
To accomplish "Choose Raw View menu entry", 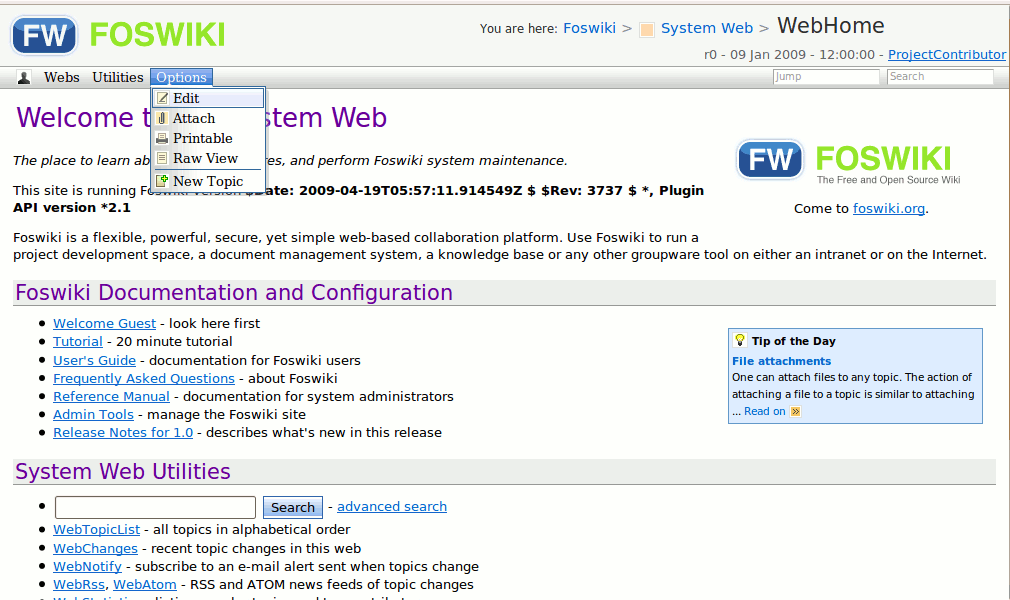I will pos(208,158).
